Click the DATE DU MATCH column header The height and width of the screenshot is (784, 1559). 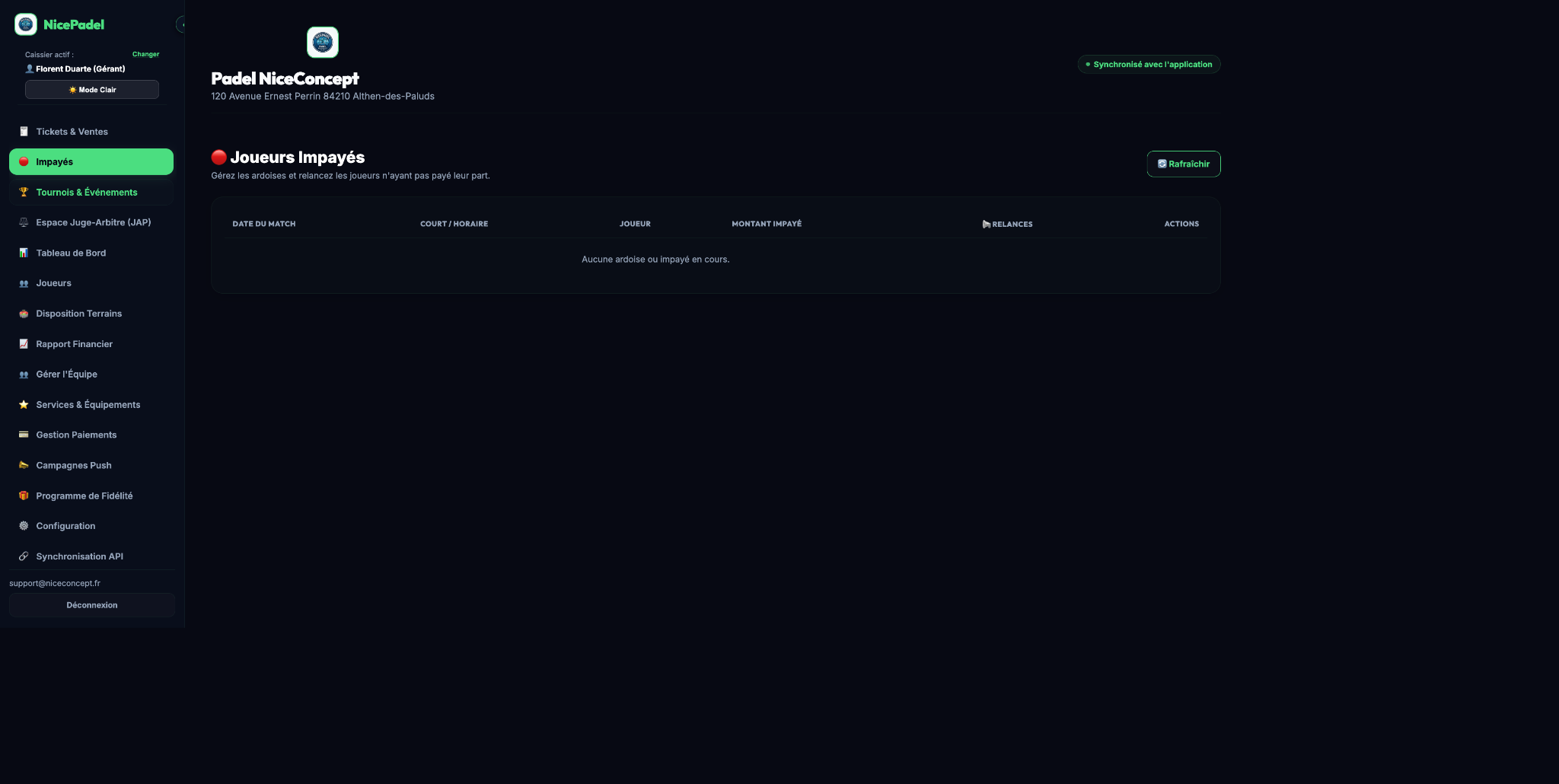(x=264, y=224)
